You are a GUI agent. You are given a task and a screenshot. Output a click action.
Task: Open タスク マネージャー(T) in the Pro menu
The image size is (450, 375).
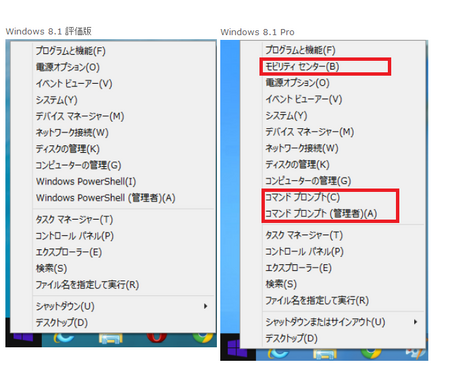[333, 235]
